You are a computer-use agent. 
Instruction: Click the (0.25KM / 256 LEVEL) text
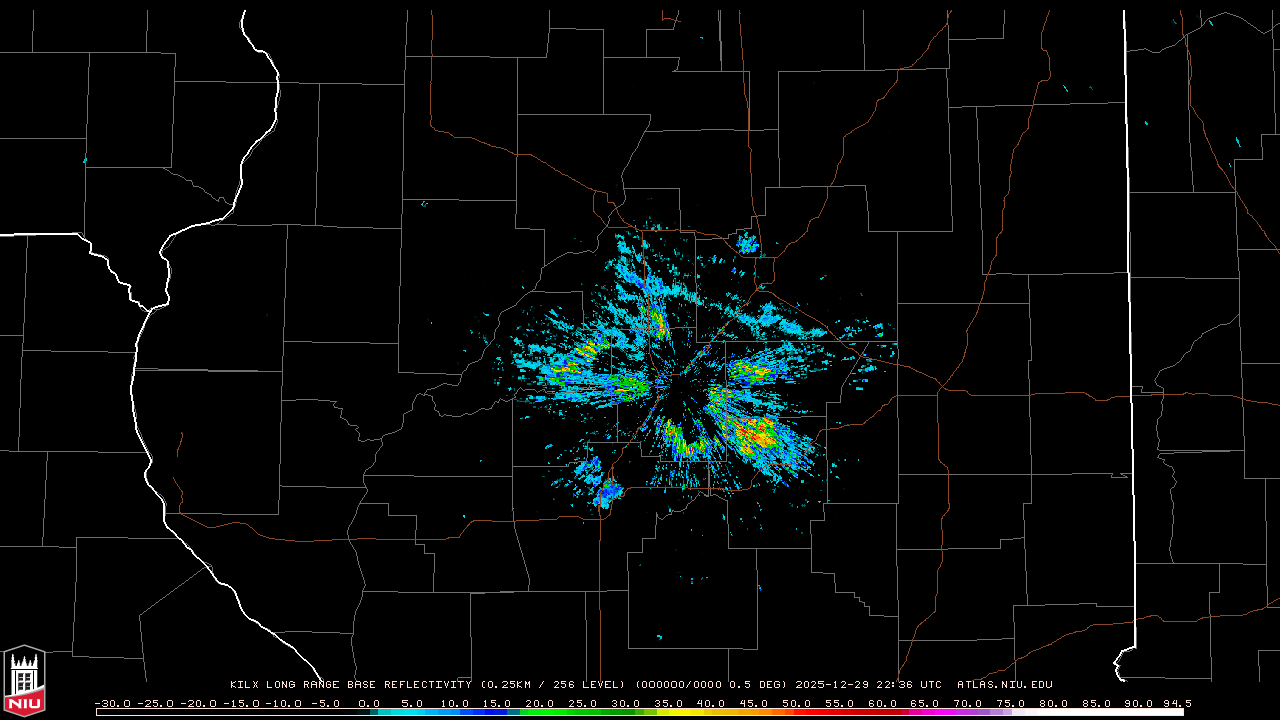[x=554, y=685]
